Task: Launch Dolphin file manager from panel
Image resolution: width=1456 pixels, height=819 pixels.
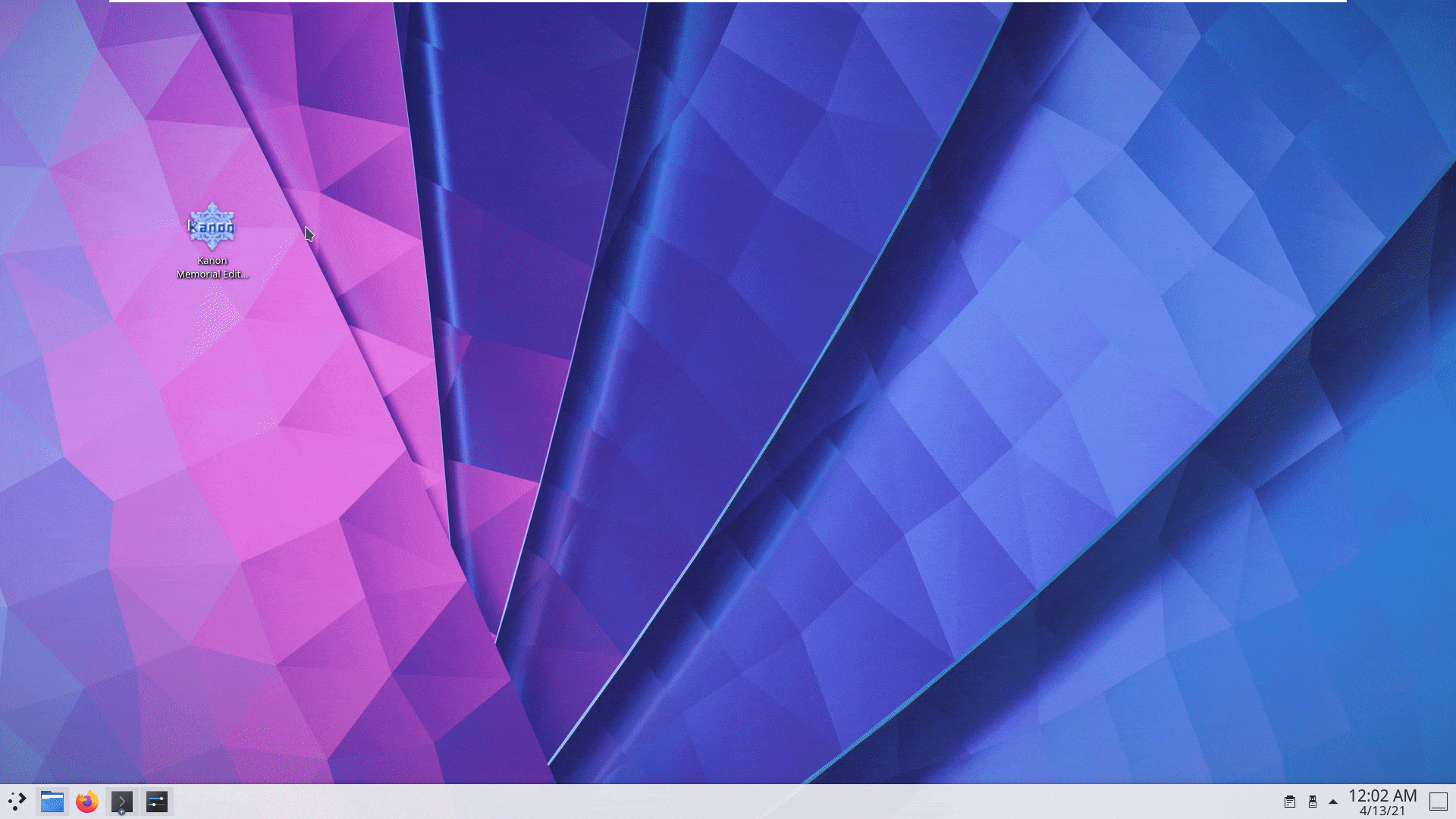Action: tap(52, 802)
